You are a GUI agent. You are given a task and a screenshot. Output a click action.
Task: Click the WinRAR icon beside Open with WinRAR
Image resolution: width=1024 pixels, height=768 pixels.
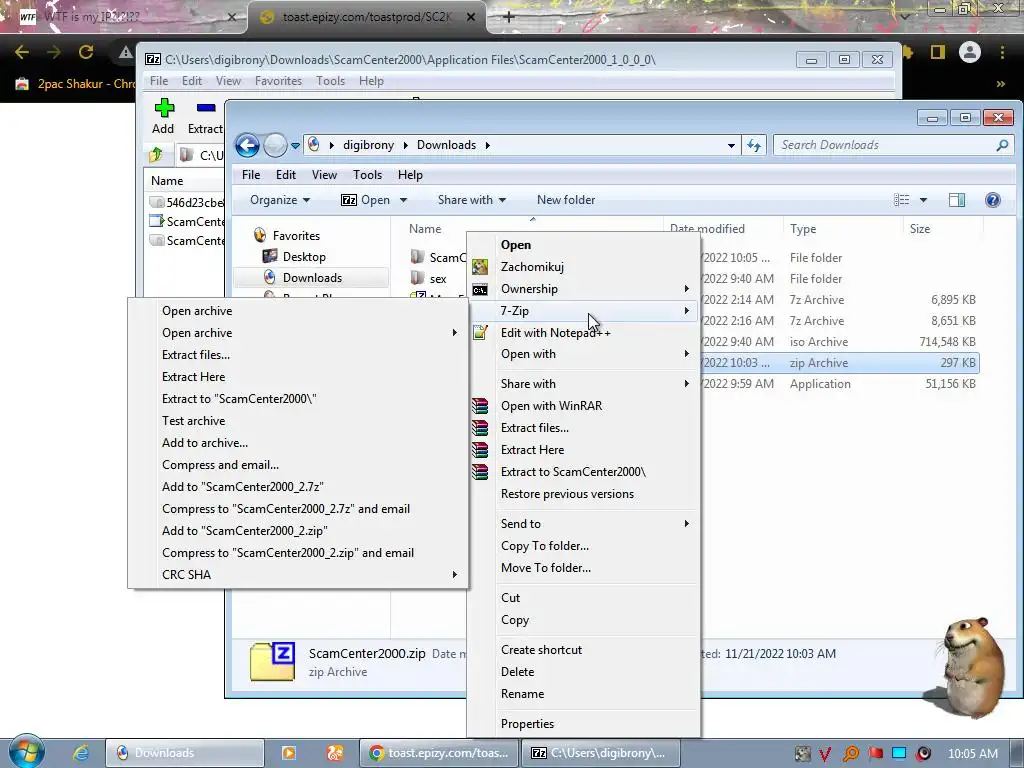click(480, 406)
